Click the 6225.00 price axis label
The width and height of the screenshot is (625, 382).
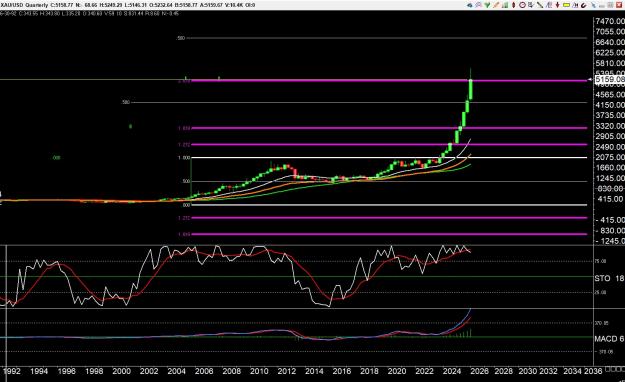coord(610,53)
